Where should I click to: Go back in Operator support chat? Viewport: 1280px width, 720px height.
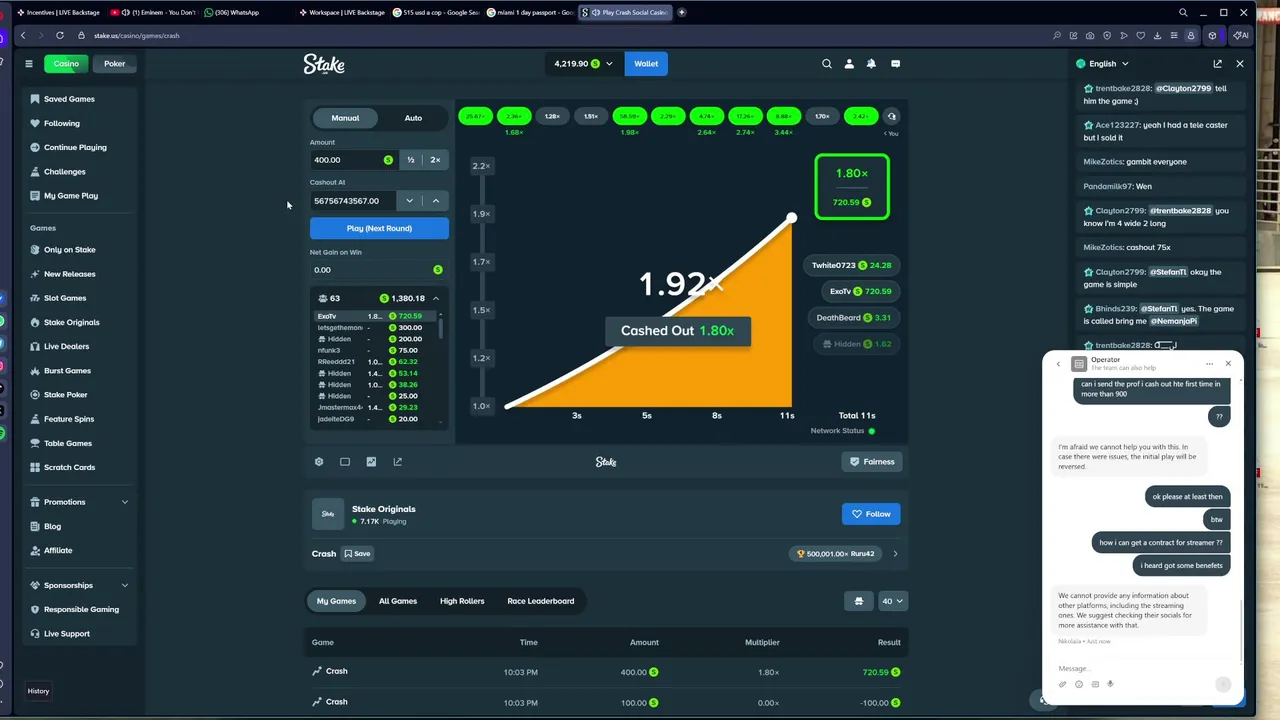click(1058, 364)
